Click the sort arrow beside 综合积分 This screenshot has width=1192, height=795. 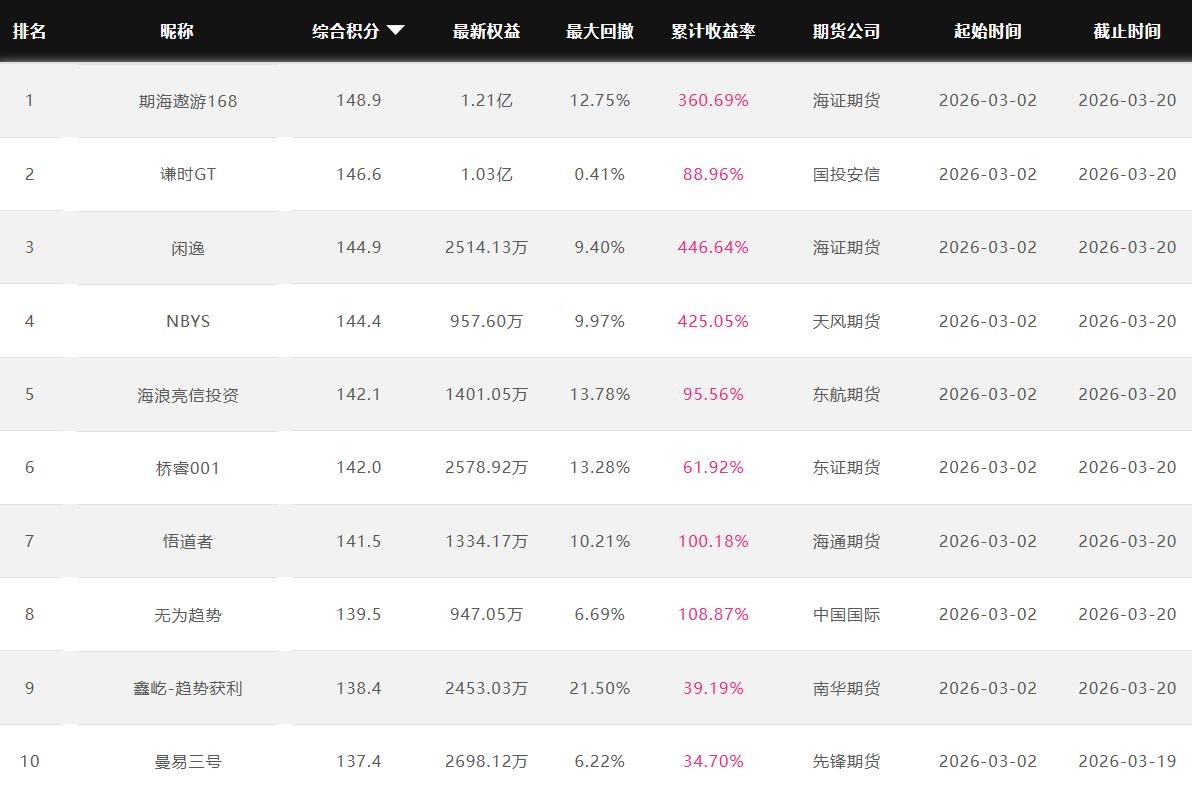click(x=395, y=31)
